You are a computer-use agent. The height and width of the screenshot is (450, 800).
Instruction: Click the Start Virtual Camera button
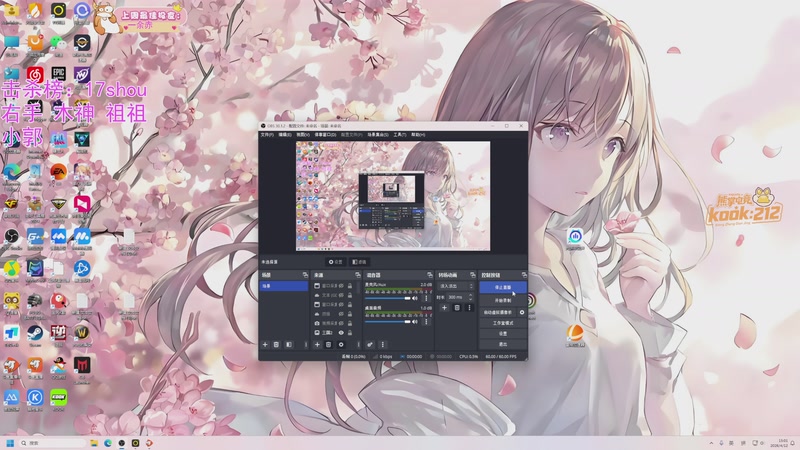(x=498, y=312)
